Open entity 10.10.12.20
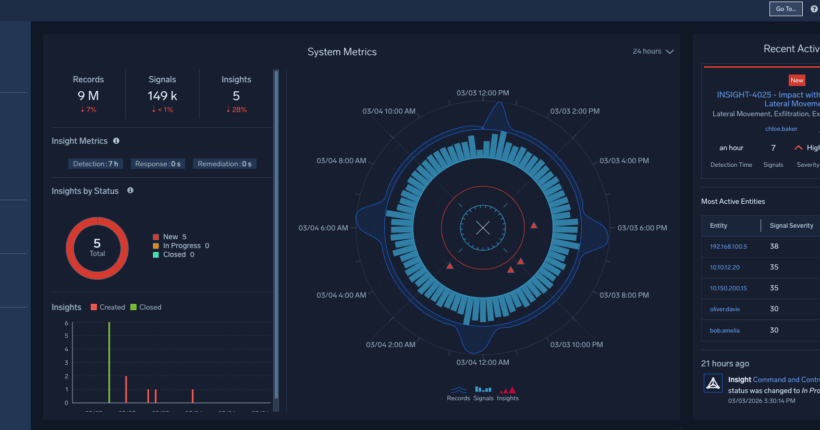 [x=724, y=267]
